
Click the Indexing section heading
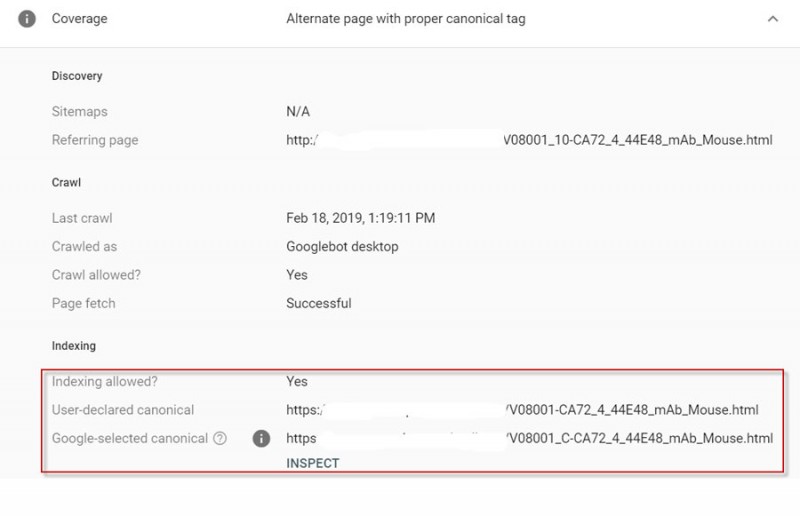pyautogui.click(x=73, y=346)
